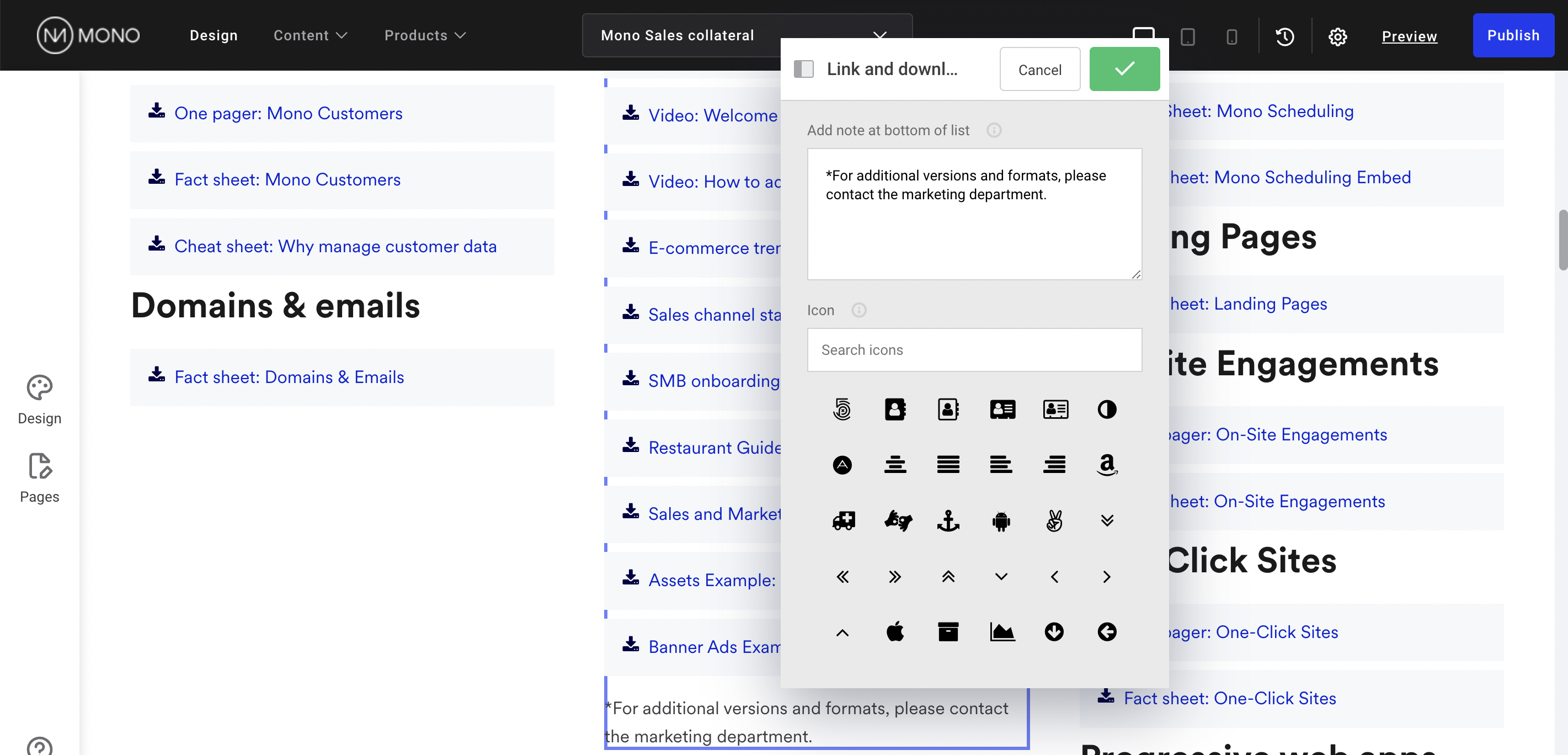
Task: Select the single angle left icon
Action: coord(1054,577)
